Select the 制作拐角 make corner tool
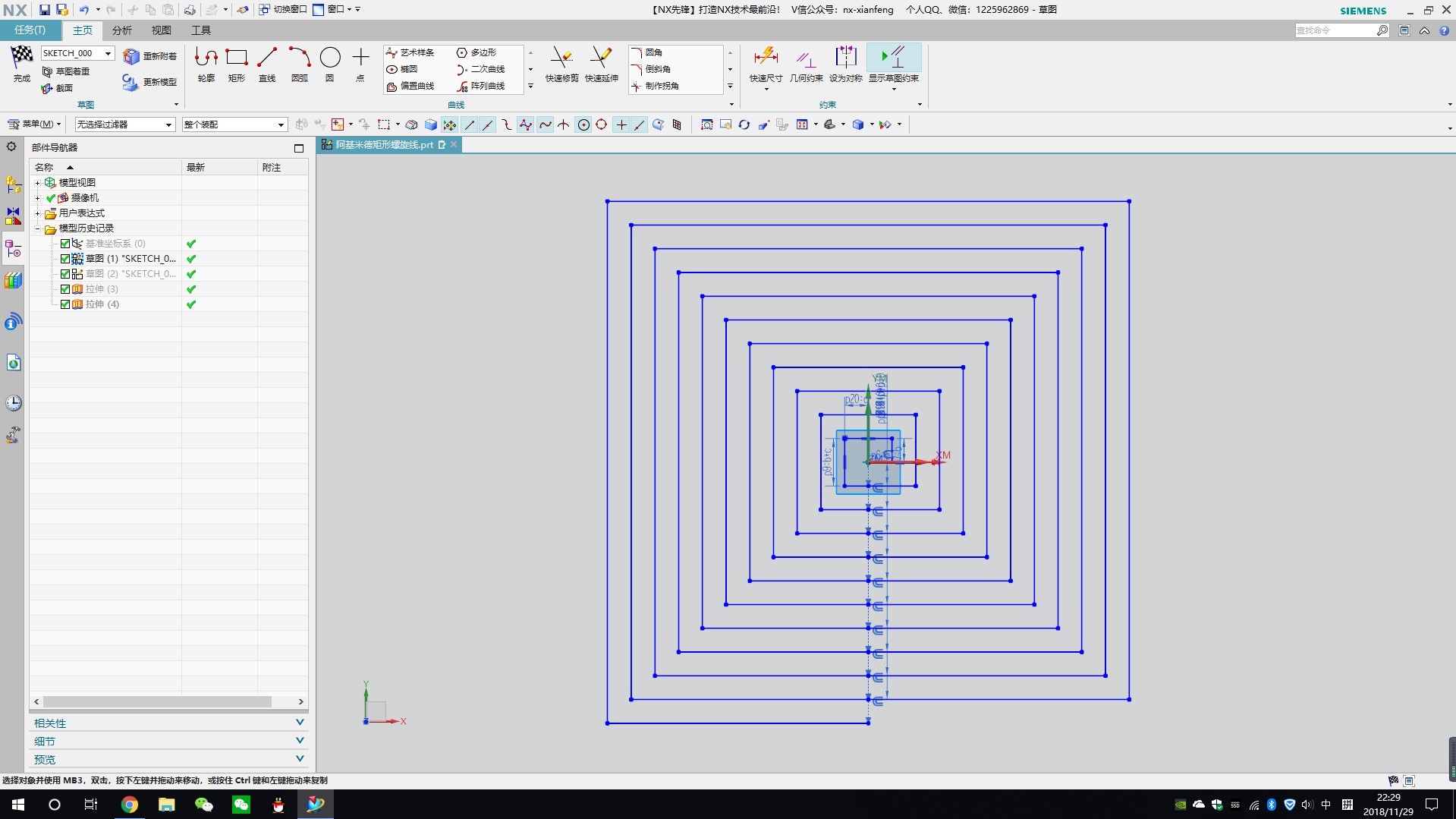Viewport: 1456px width, 819px height. [x=656, y=86]
